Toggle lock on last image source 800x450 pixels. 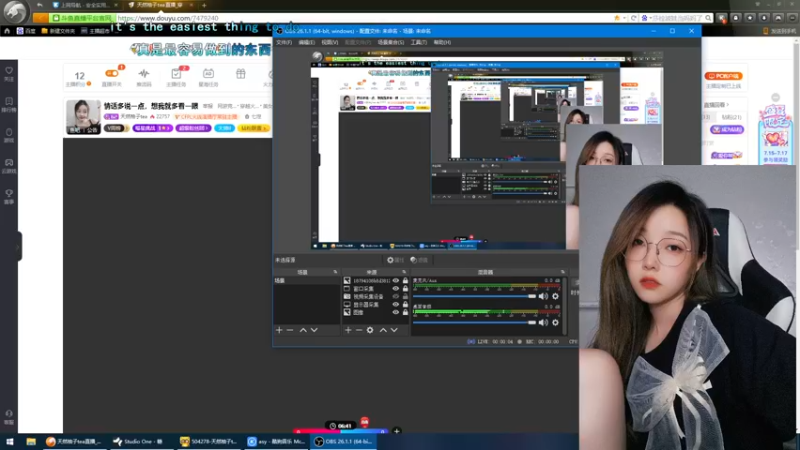point(405,312)
